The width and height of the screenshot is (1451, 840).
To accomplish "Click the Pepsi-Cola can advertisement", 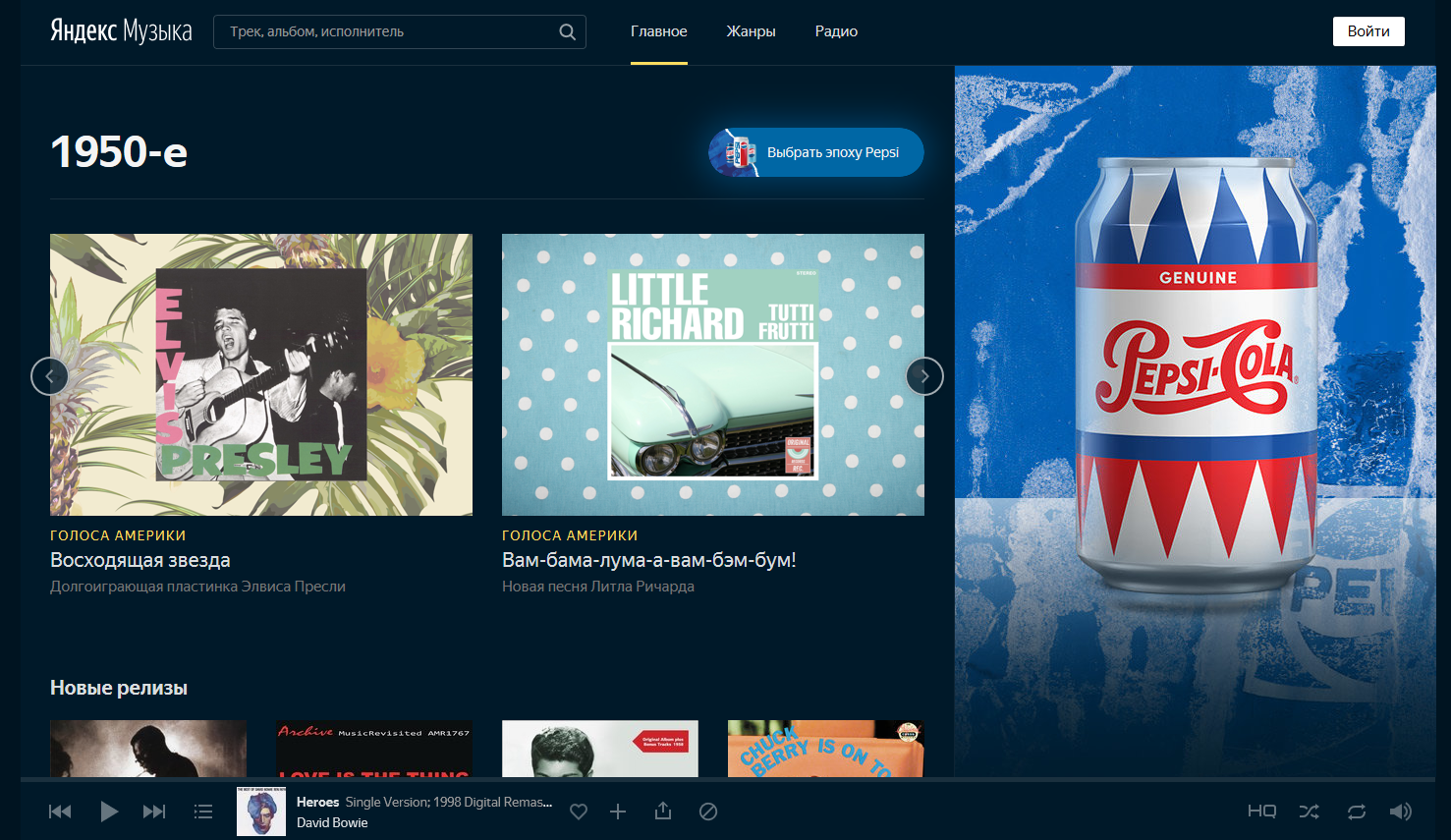I will pos(1196,421).
